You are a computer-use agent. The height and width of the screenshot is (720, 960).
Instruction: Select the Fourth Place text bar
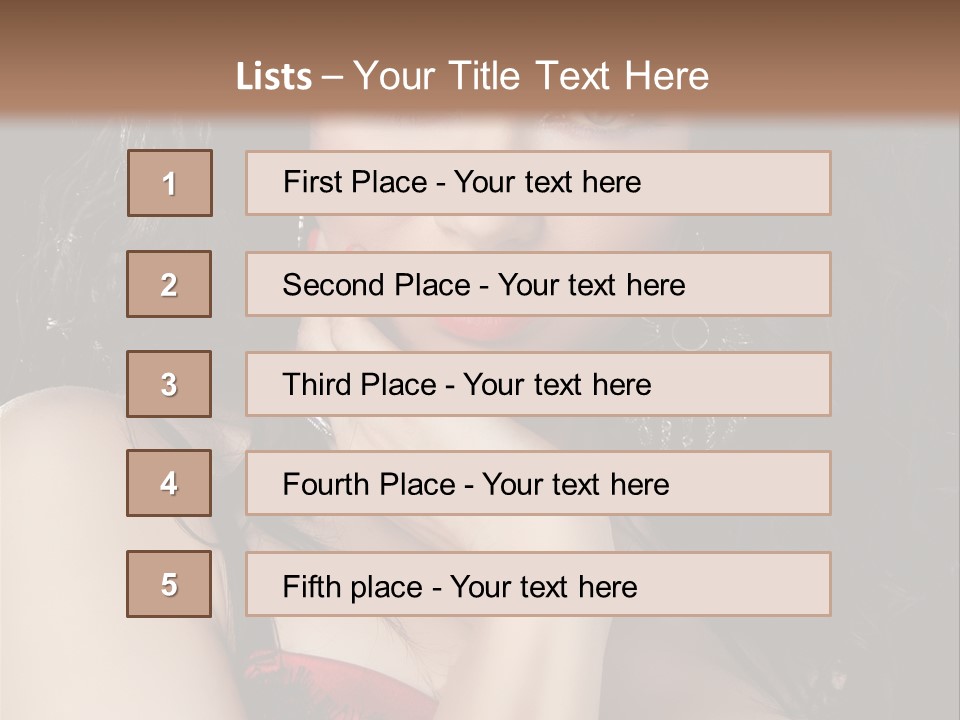(538, 483)
